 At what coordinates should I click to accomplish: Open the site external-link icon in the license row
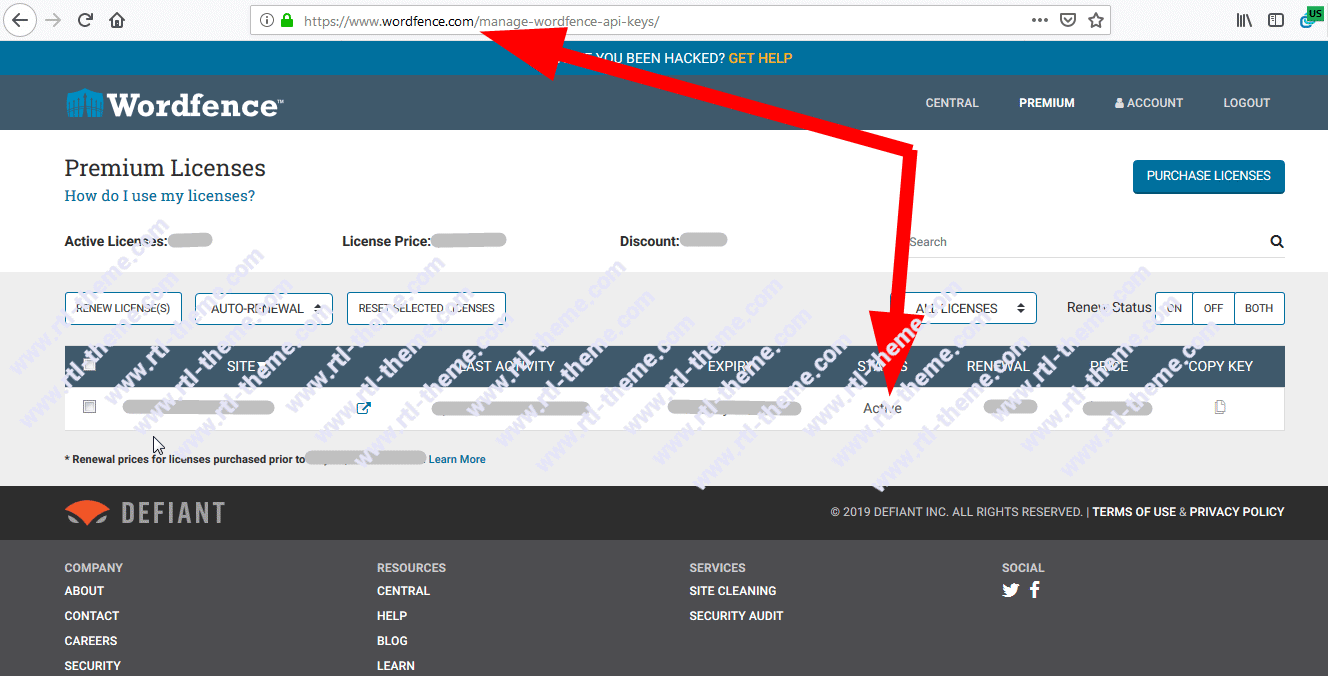(364, 408)
